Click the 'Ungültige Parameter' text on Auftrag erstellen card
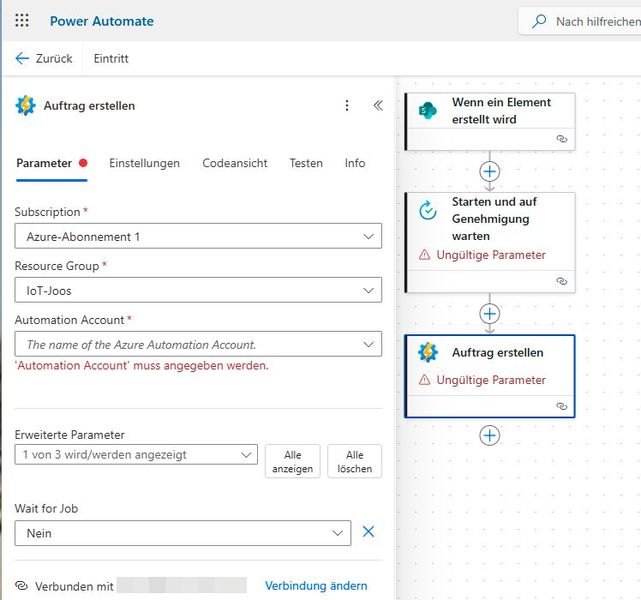Screen dimensions: 641x600 [x=491, y=380]
